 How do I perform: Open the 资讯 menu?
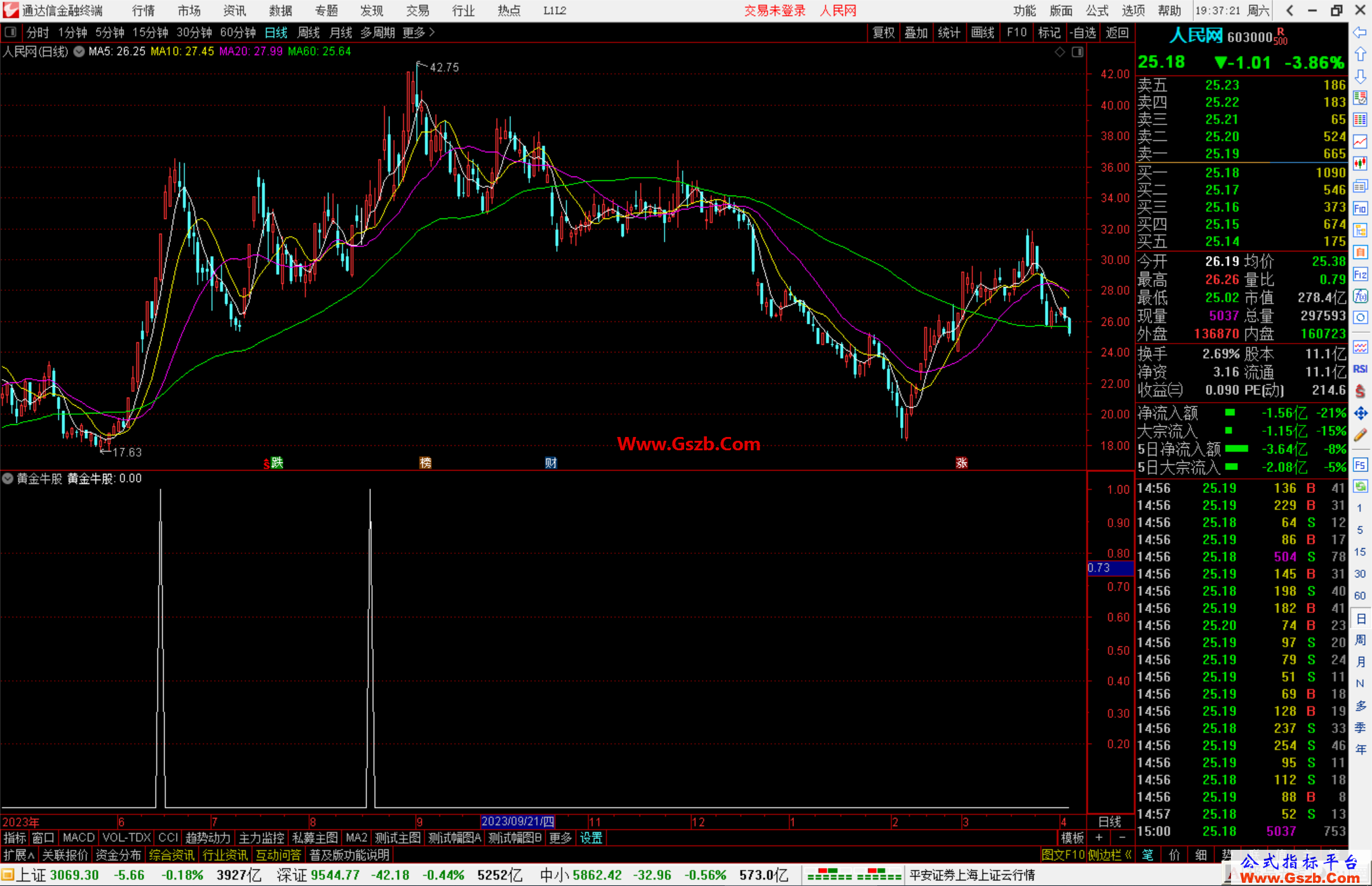[x=234, y=11]
